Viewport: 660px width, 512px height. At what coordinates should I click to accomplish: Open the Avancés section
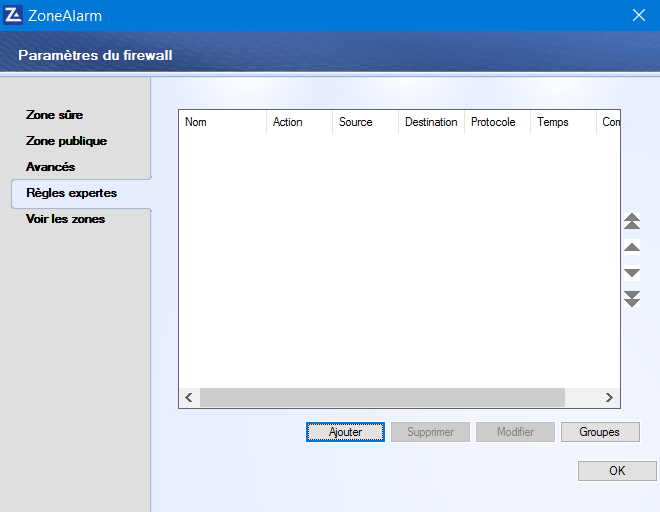[50, 167]
